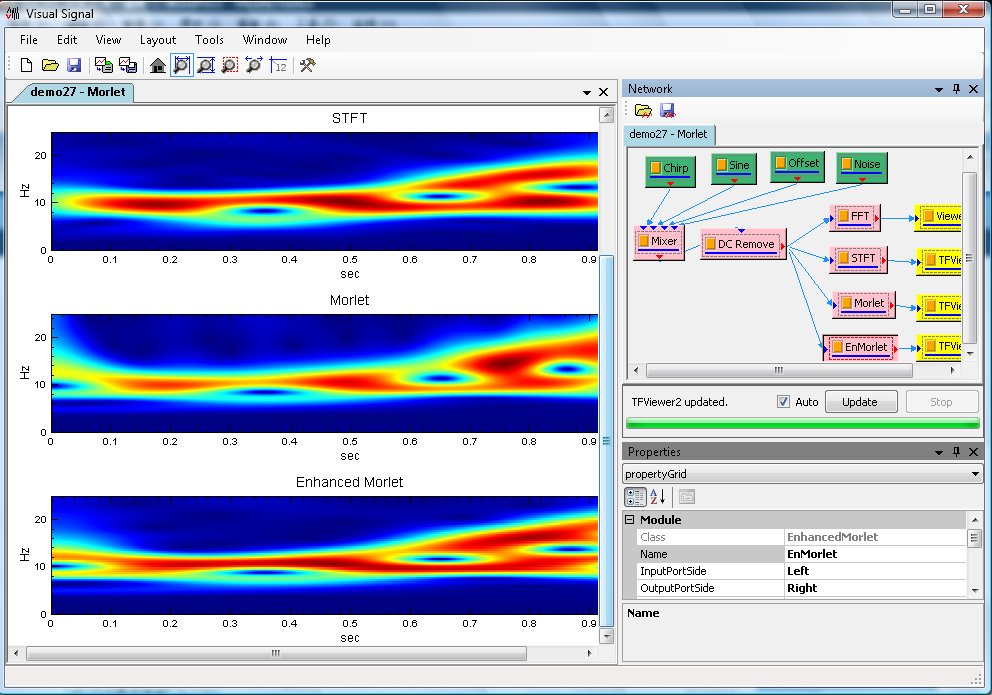Open the document tab list dropdown arrow
Screen dimensions: 992x695
[x=586, y=92]
